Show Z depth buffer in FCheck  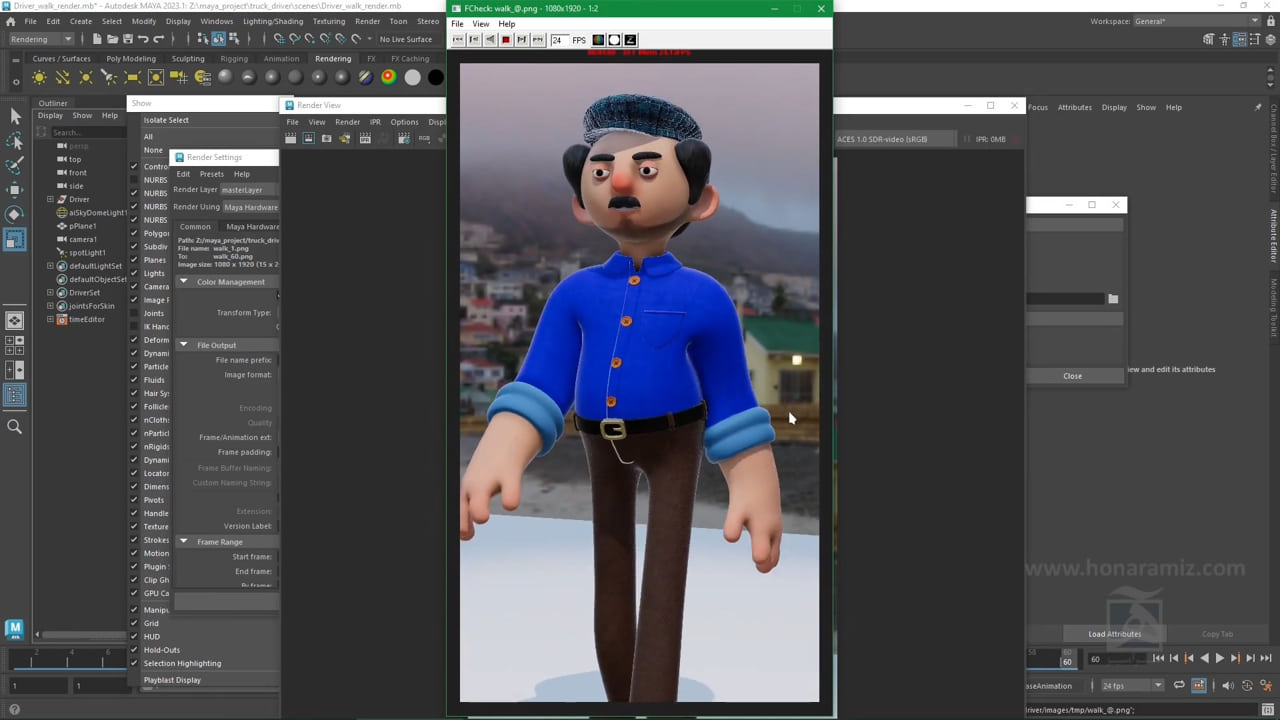[x=630, y=40]
